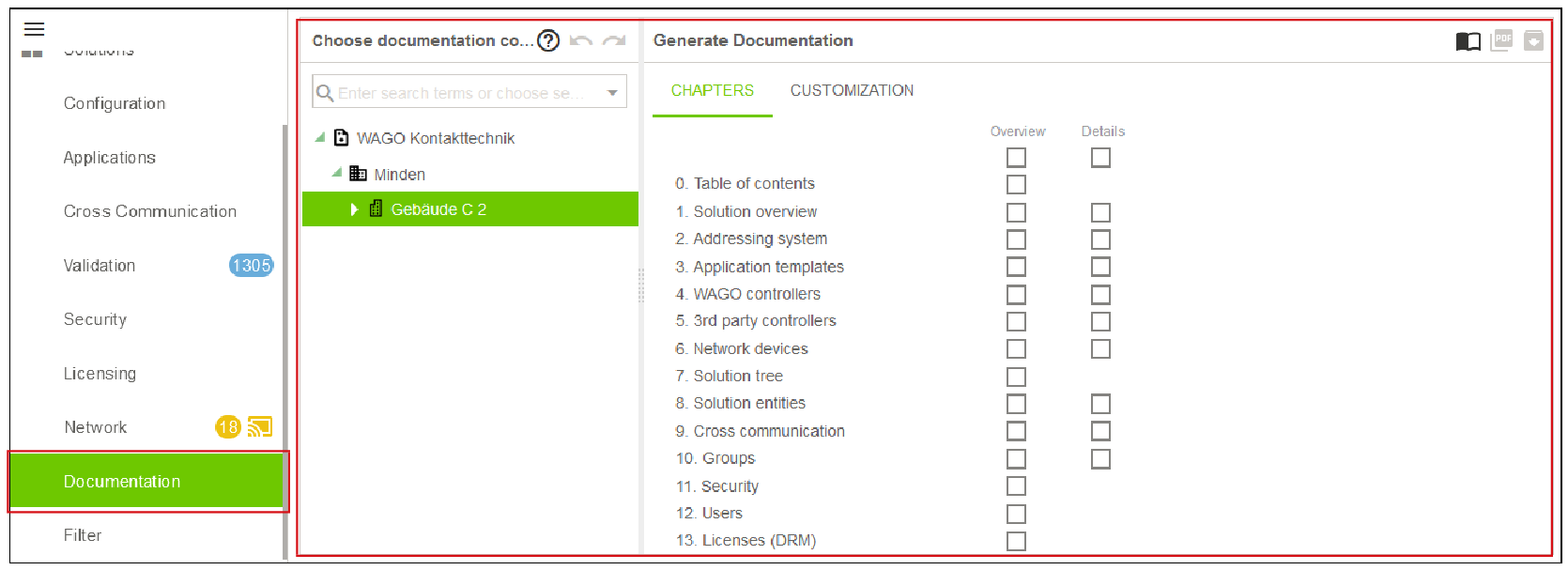Click the search terms input field
The width and height of the screenshot is (1568, 570).
(x=468, y=93)
